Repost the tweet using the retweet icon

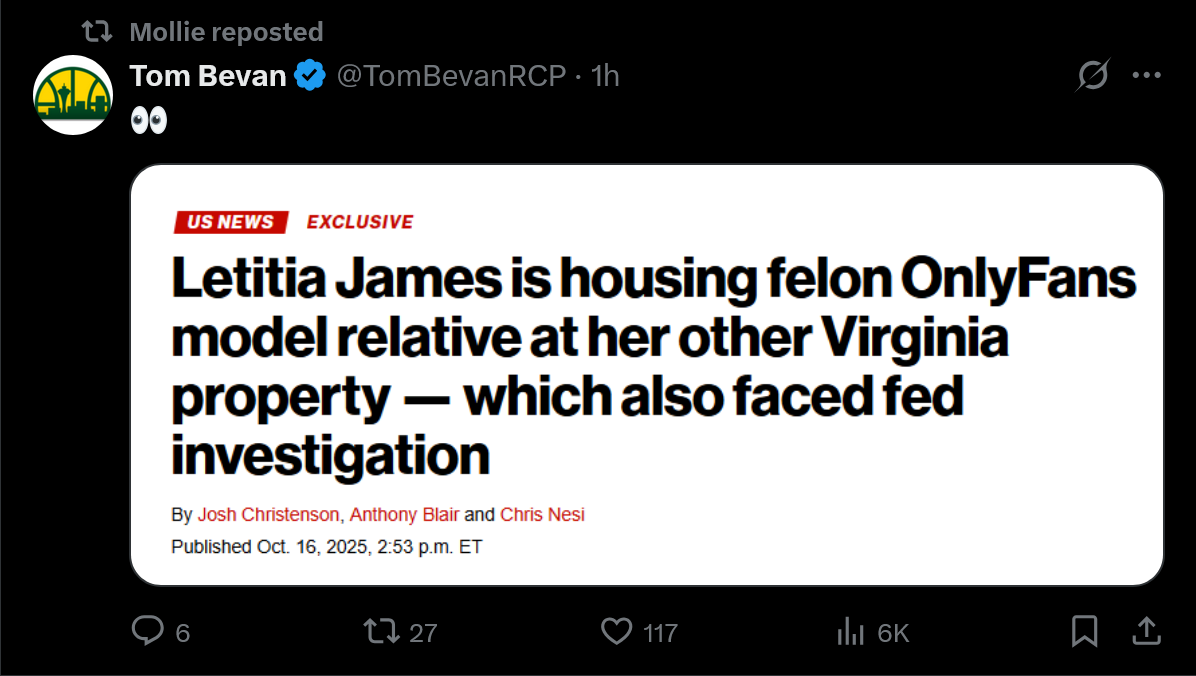(x=381, y=631)
